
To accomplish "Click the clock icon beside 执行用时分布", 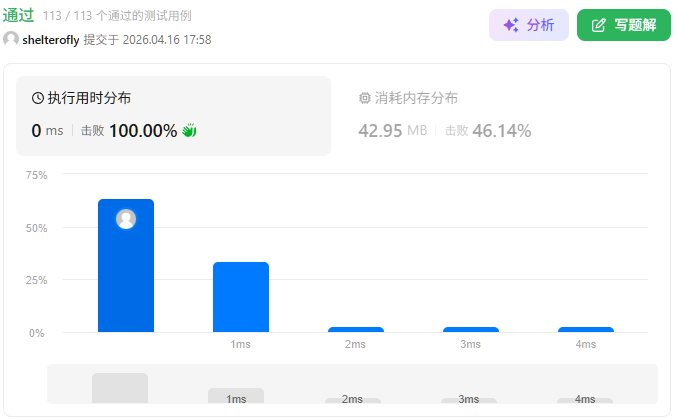I will [38, 98].
